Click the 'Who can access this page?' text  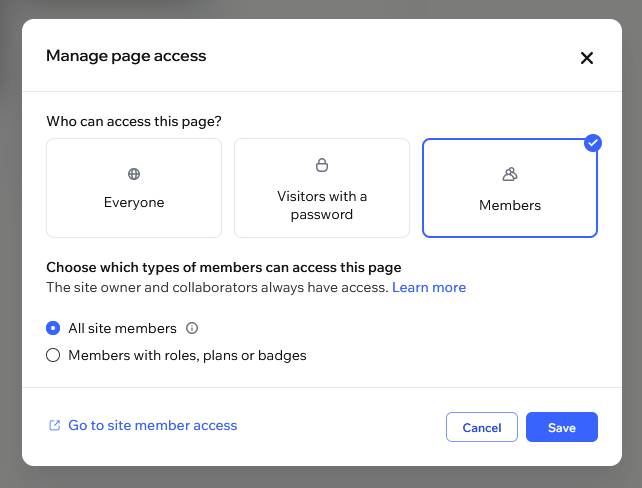[134, 122]
